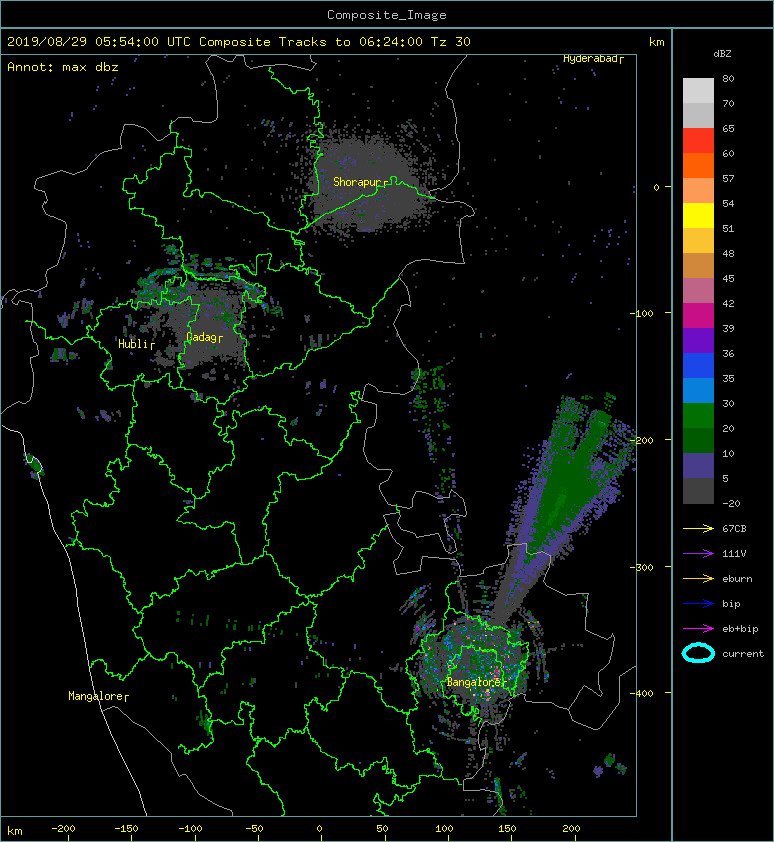
Task: Click the cyan current ellipse symbol
Action: coord(698,653)
